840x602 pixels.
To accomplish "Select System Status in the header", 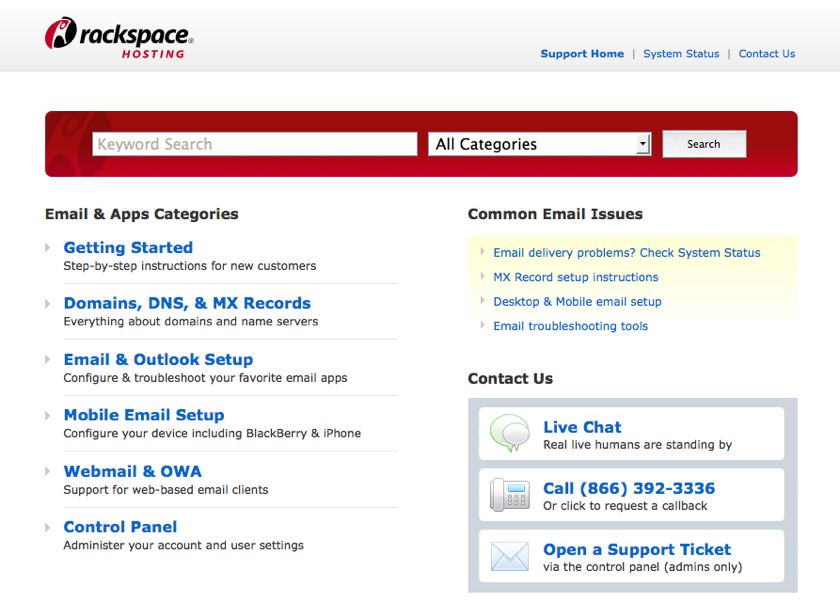I will coord(681,54).
